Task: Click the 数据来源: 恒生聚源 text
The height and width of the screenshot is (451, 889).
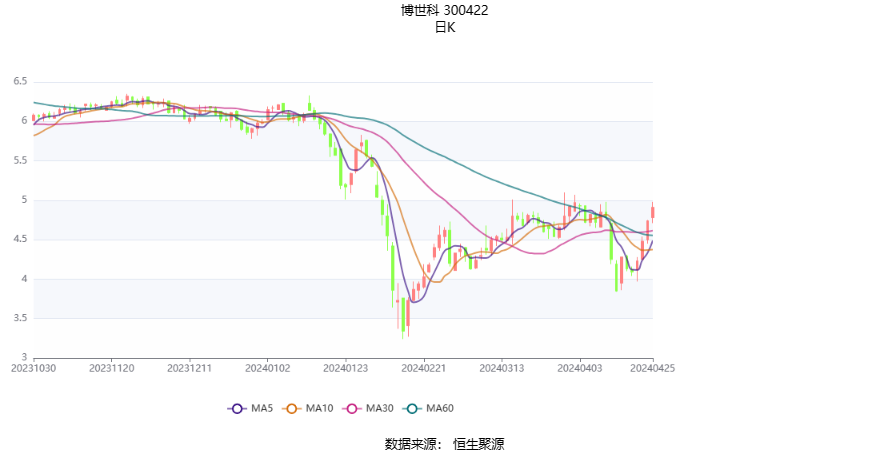Action: pos(444,444)
